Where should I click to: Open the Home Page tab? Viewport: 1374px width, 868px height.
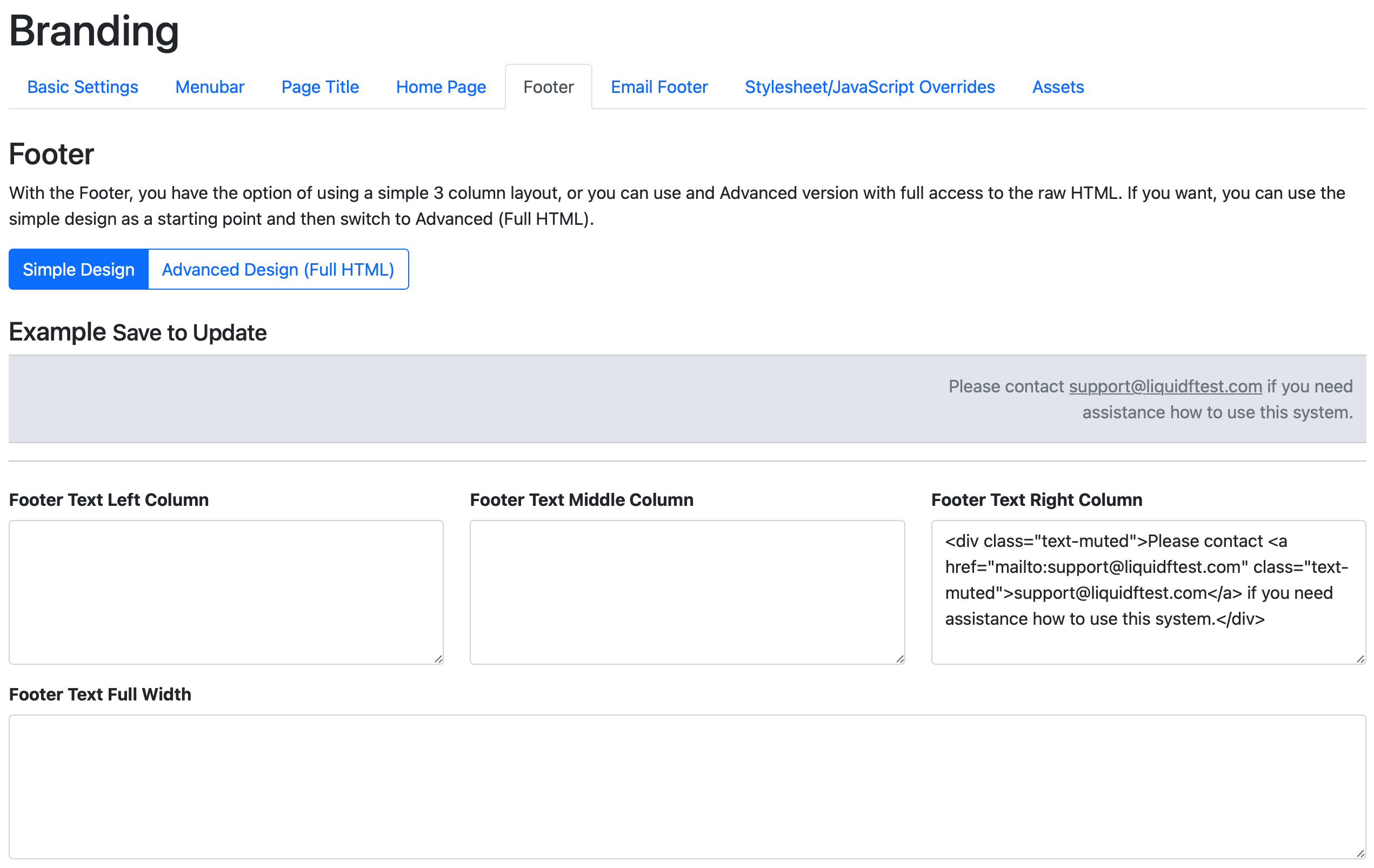pyautogui.click(x=441, y=86)
